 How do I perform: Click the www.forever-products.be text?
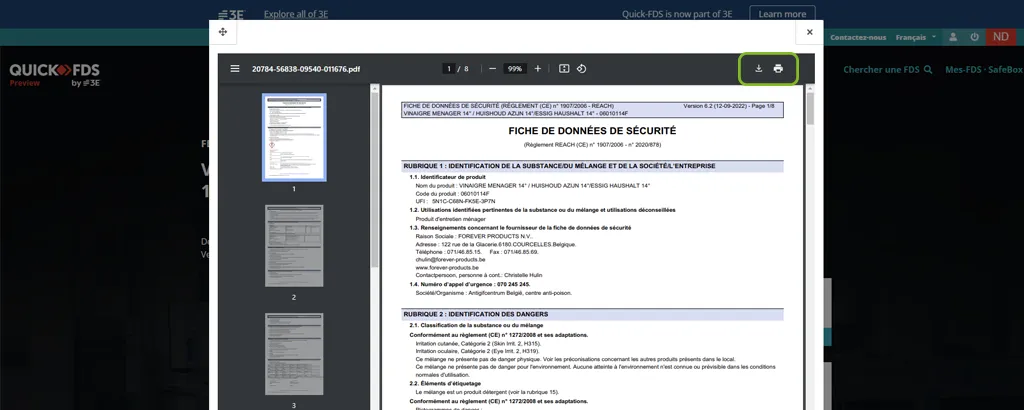447,267
